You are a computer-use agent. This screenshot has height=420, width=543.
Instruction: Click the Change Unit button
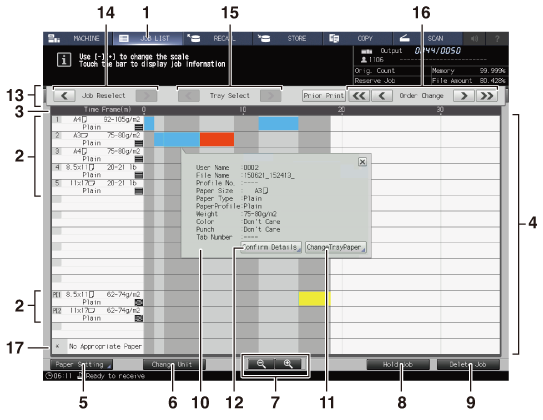point(174,365)
